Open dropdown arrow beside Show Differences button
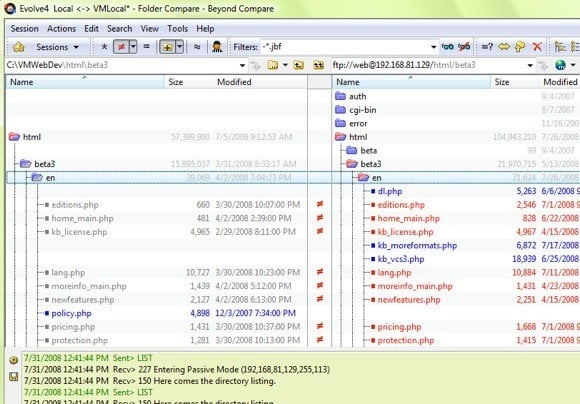580x404 pixels. tap(133, 47)
